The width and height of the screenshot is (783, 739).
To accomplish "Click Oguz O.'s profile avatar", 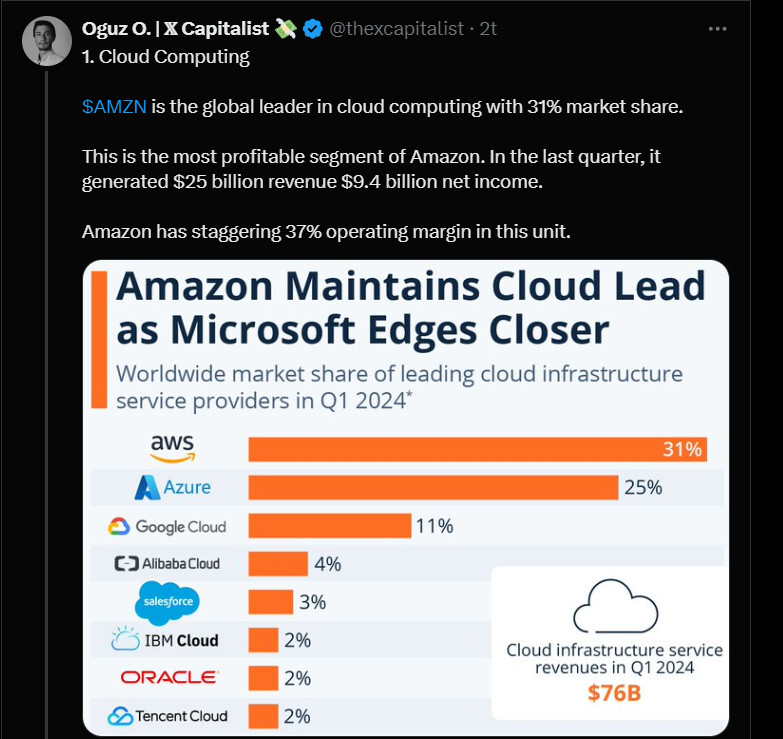I will 47,41.
